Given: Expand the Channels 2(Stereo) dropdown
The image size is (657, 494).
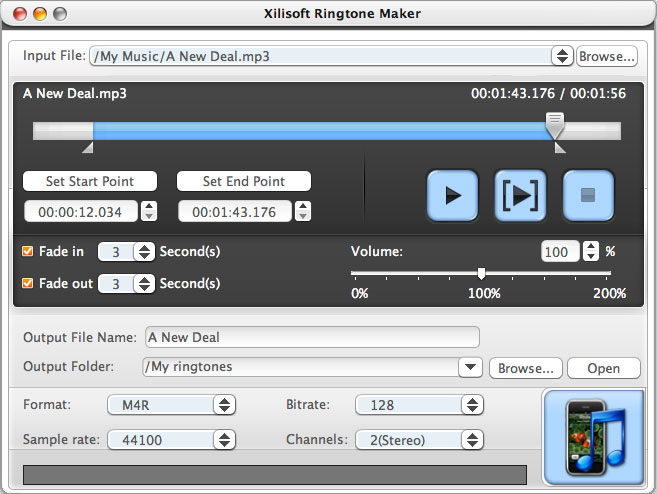Looking at the screenshot, I should click(419, 440).
